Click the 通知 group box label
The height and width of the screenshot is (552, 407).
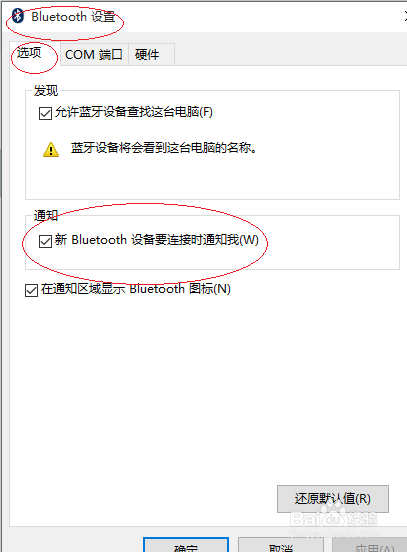[x=46, y=215]
